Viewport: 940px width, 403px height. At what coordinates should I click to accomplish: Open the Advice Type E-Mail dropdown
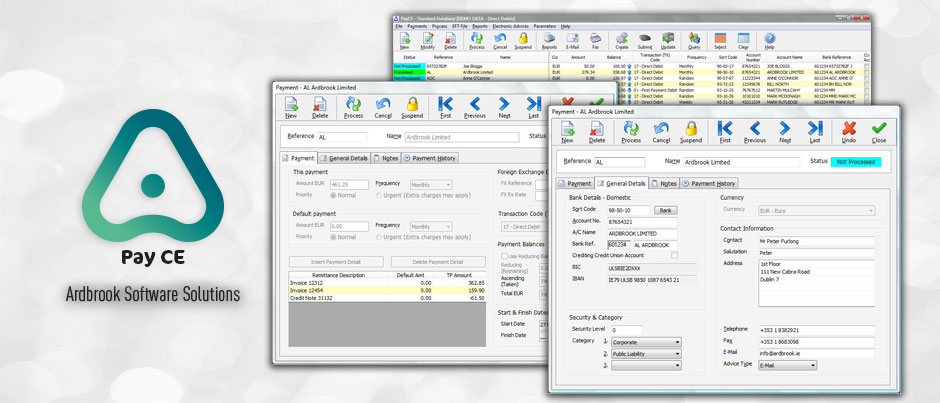pos(787,365)
